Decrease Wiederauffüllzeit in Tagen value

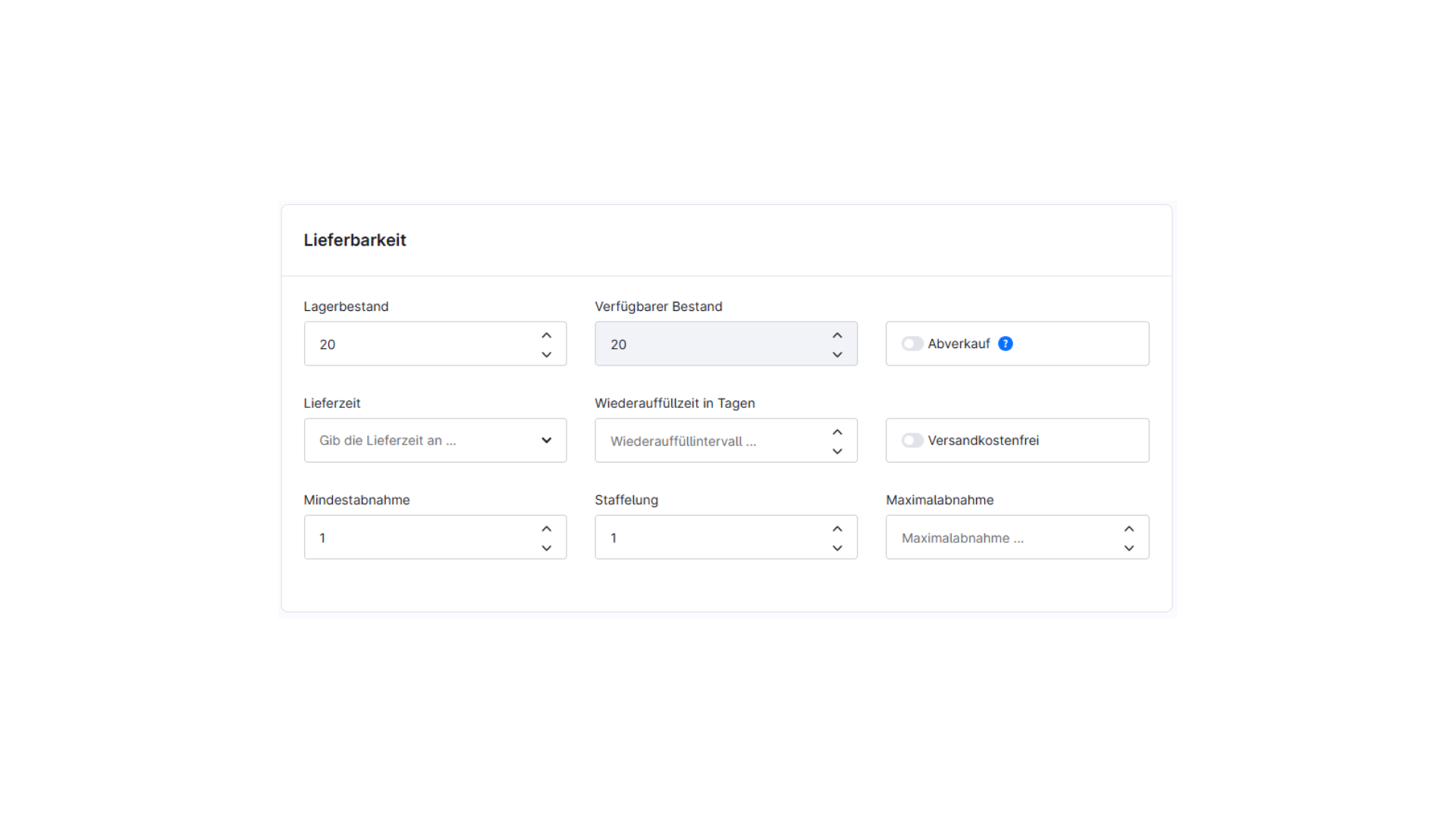(x=837, y=451)
